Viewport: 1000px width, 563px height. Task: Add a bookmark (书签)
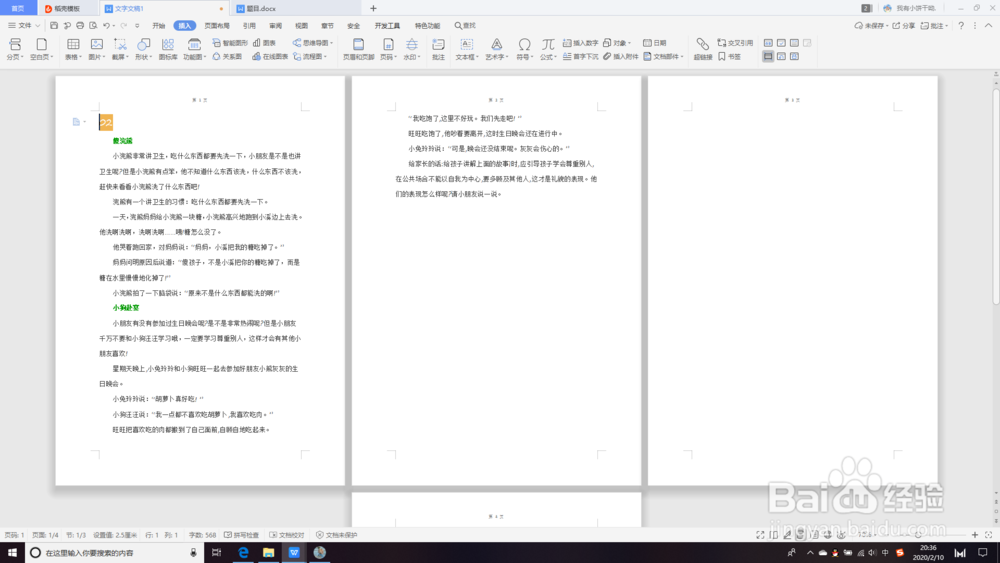click(x=730, y=57)
